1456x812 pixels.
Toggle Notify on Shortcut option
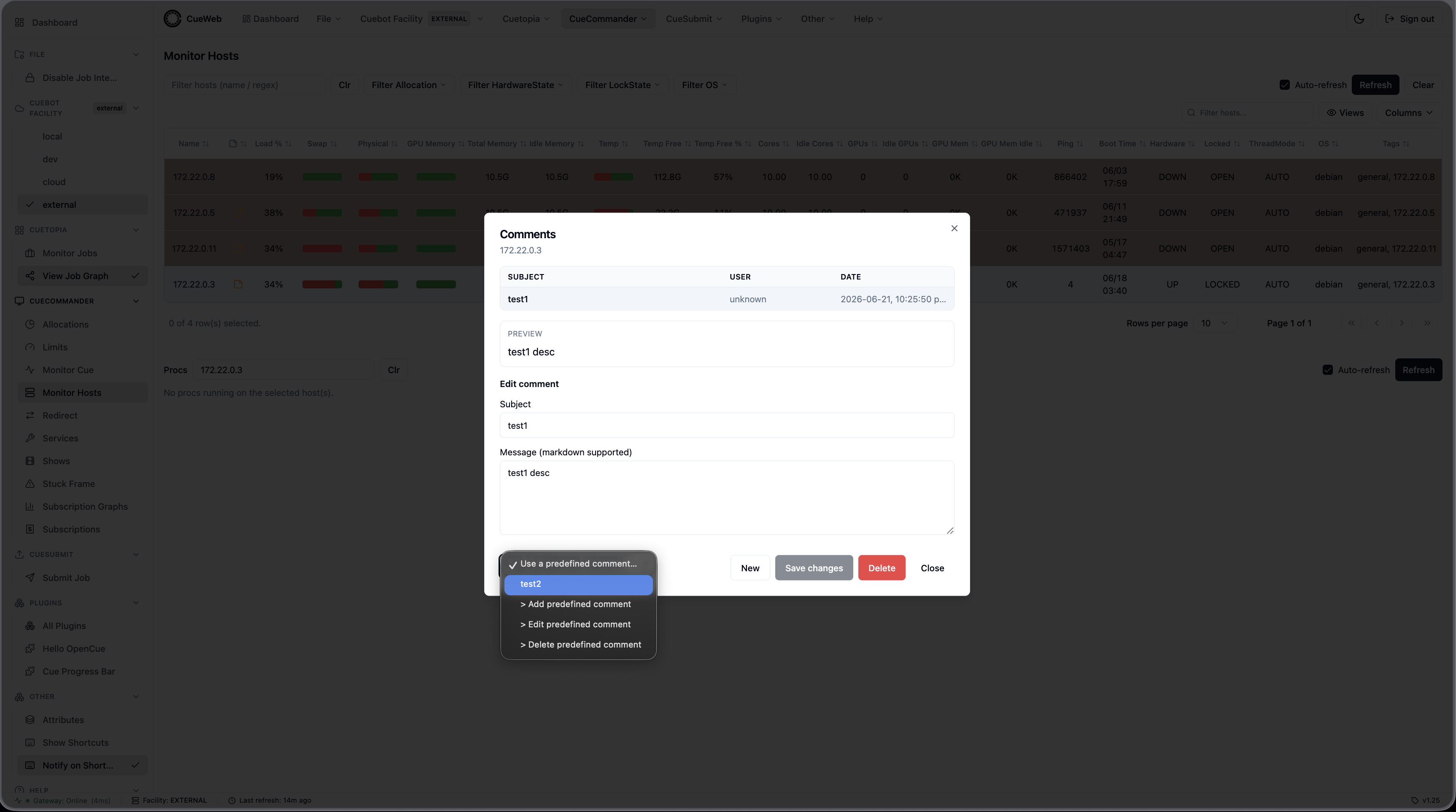point(83,765)
